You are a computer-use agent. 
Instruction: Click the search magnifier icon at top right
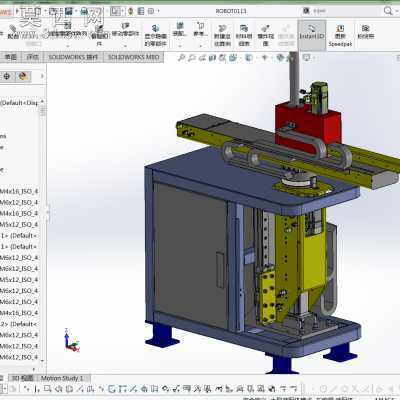tap(388, 11)
